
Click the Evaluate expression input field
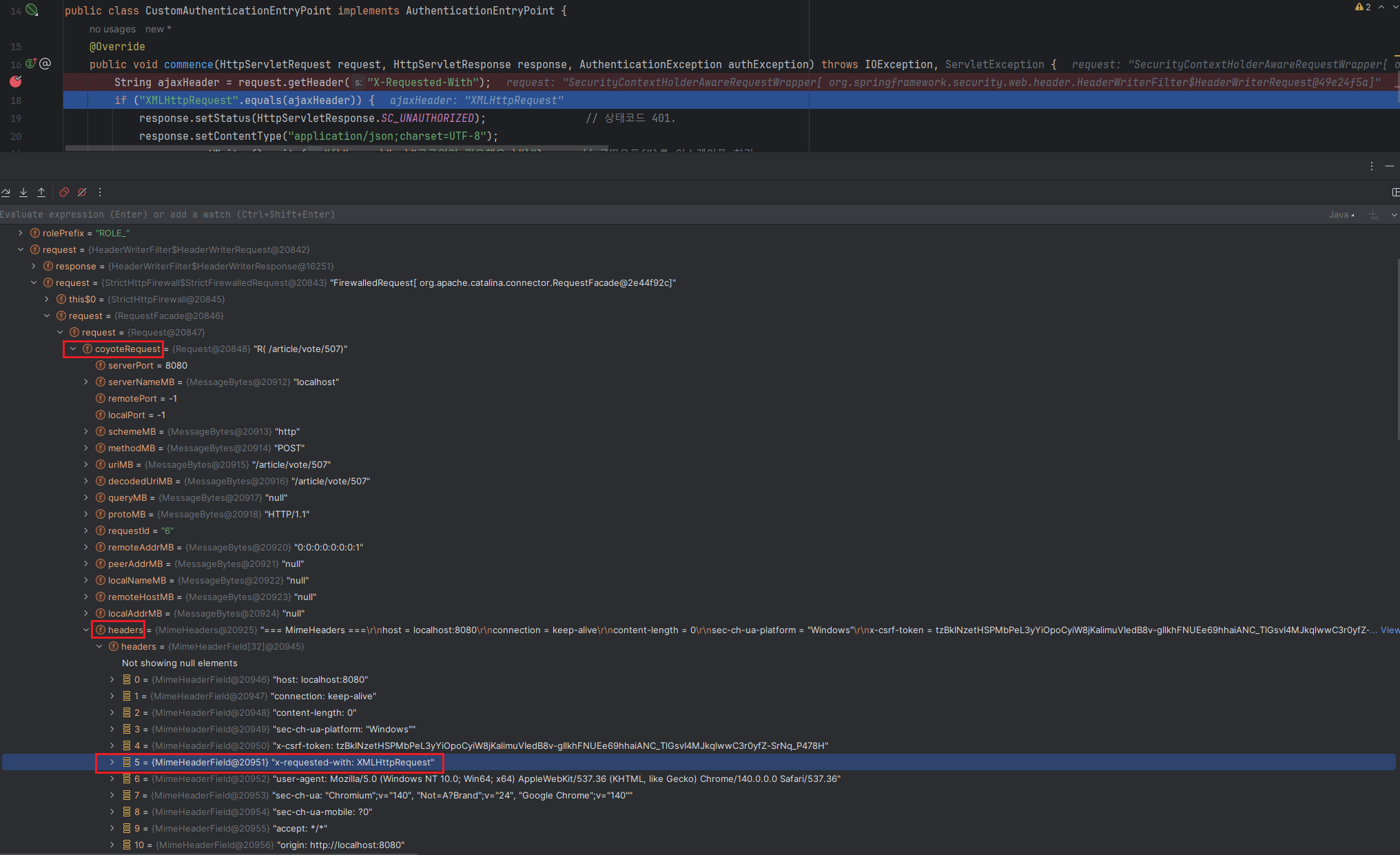coord(413,215)
